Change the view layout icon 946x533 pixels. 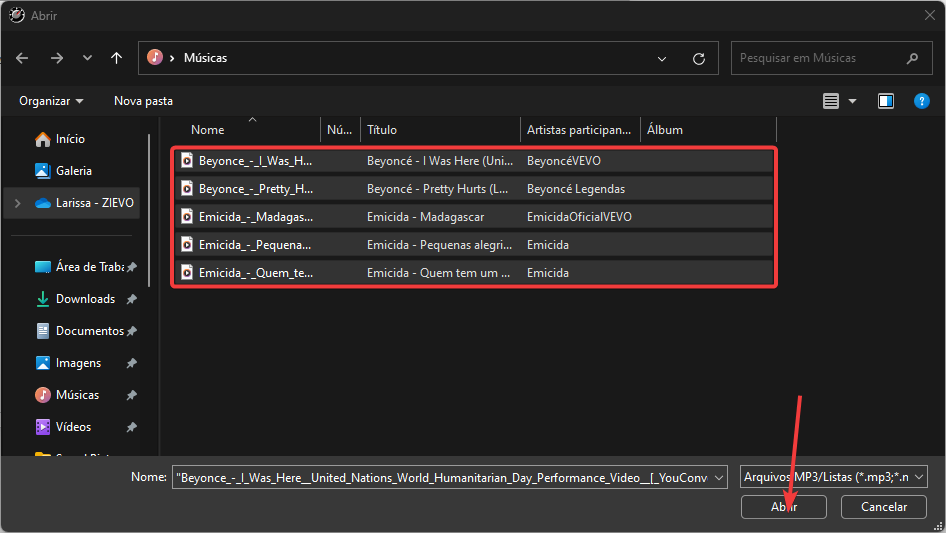coord(831,101)
